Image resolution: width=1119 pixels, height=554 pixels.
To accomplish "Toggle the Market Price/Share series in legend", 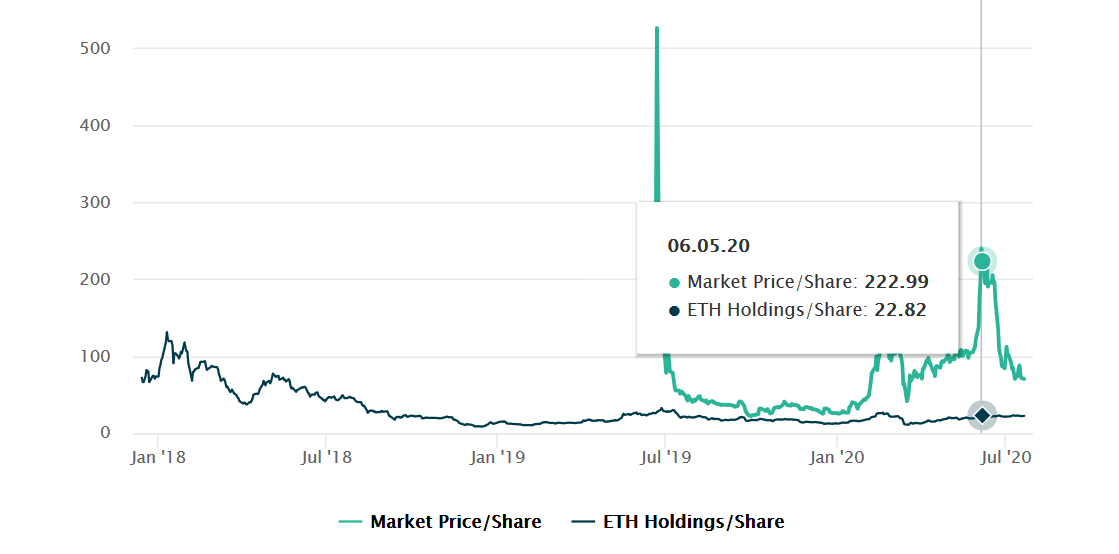I will tap(455, 522).
